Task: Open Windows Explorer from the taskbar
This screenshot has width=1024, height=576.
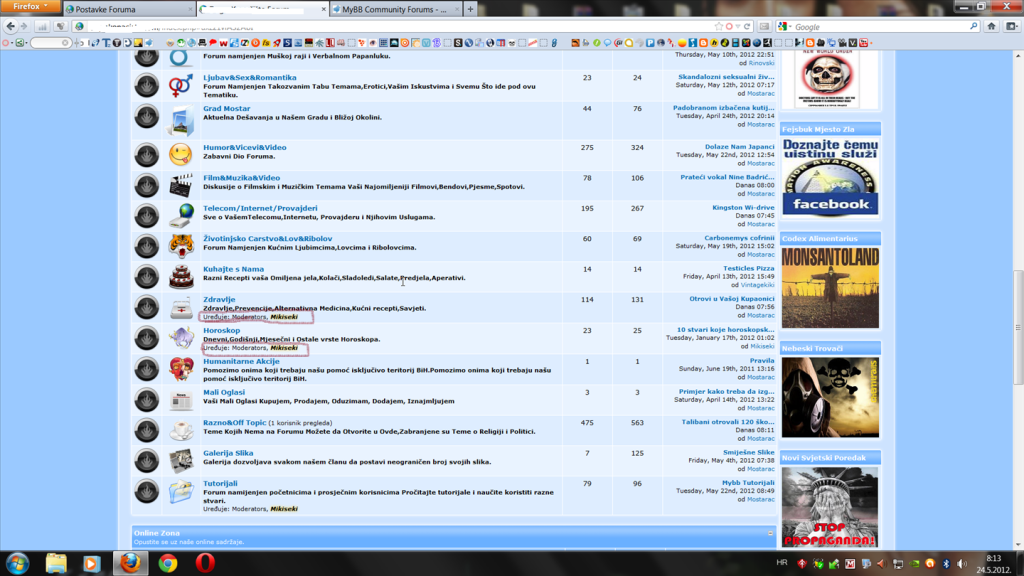Action: (56, 563)
